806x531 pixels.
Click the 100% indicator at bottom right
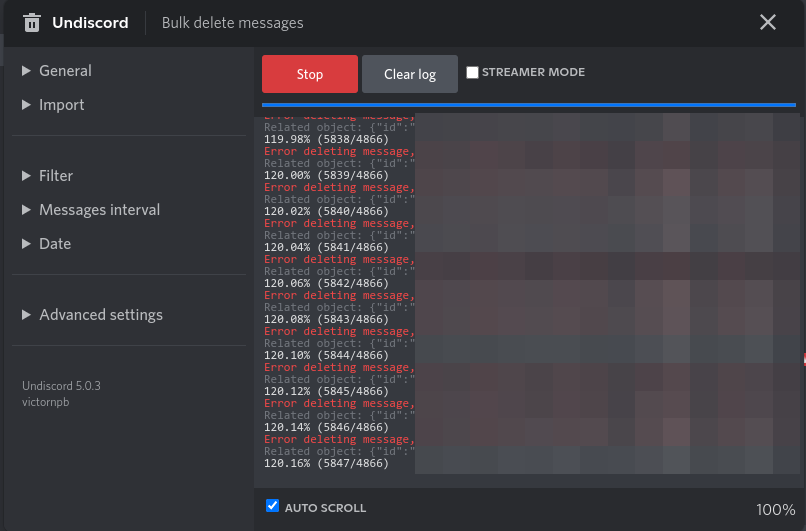tap(776, 509)
